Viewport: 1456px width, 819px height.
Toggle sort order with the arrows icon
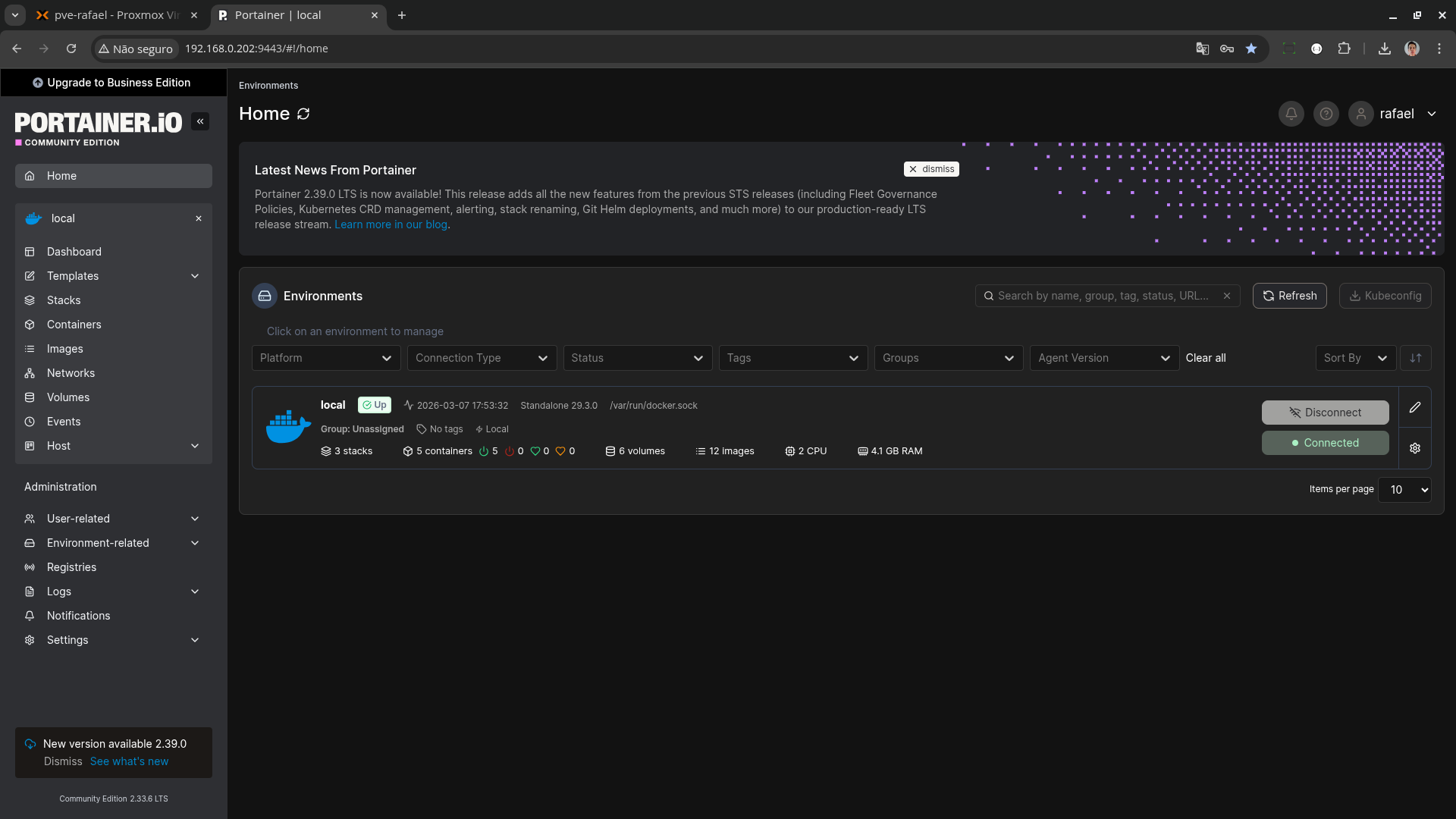(1416, 358)
